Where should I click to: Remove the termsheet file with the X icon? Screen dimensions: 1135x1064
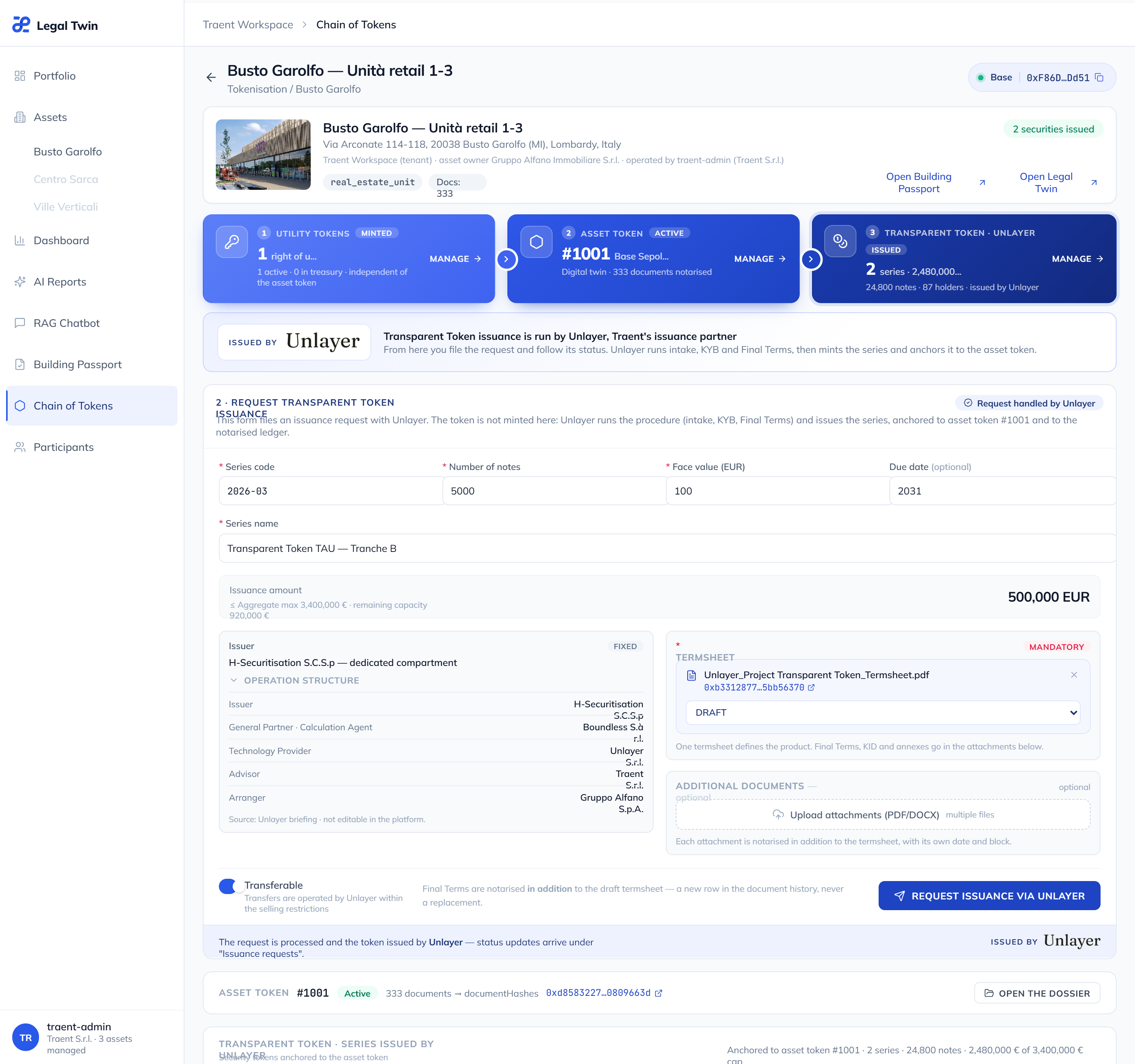click(1074, 675)
